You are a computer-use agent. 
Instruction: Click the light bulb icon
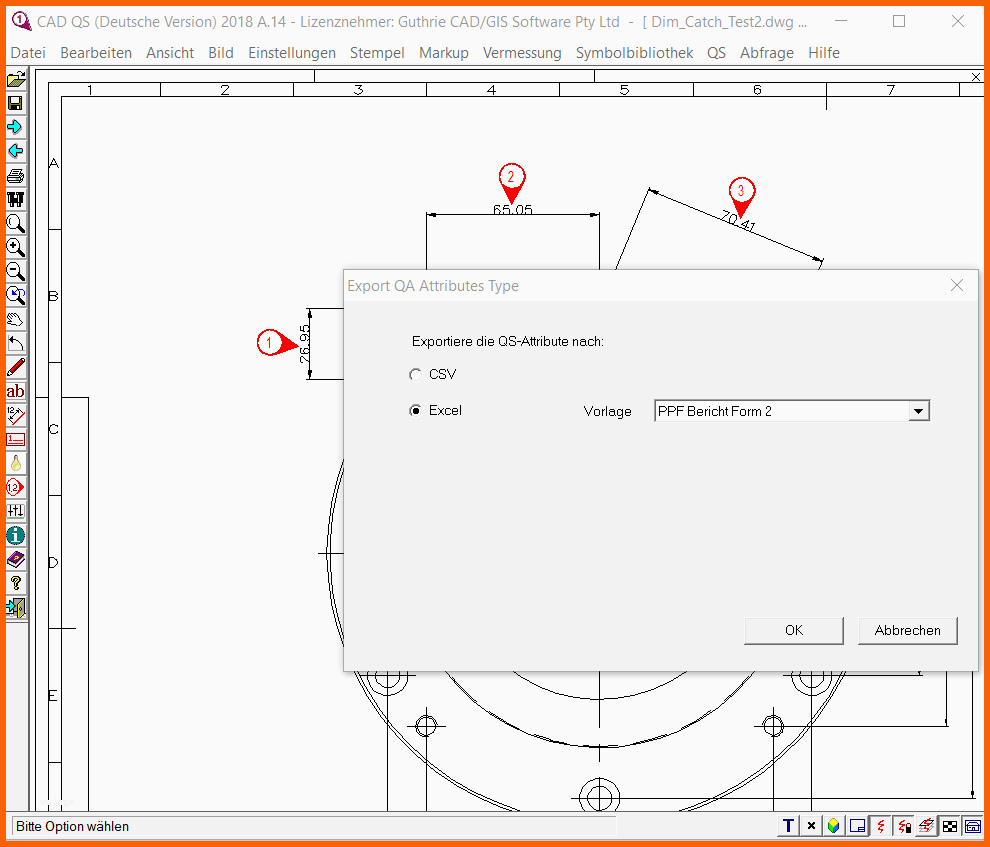pyautogui.click(x=16, y=463)
